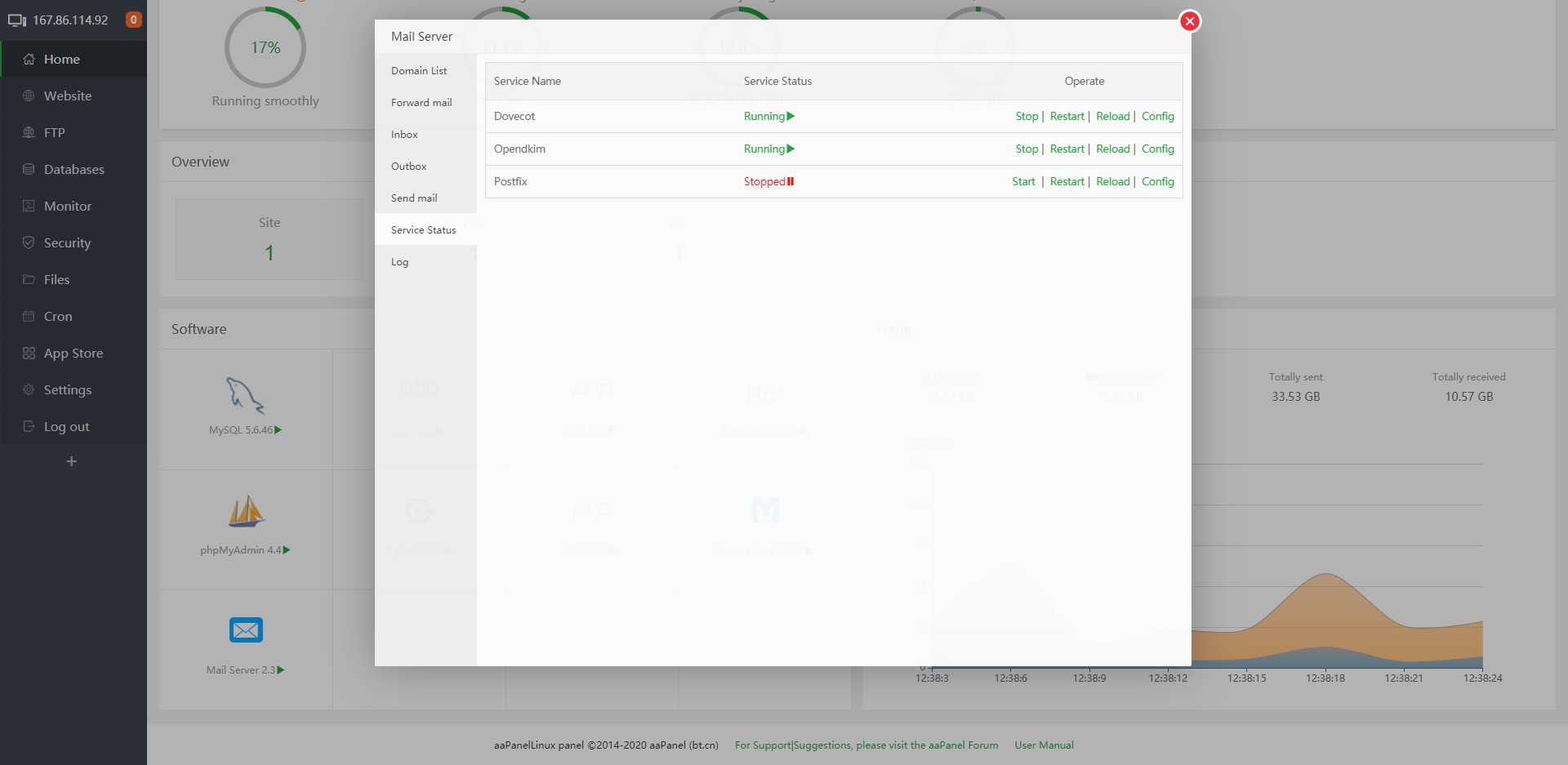Click the Totally received 10.57 GB value

click(1469, 397)
